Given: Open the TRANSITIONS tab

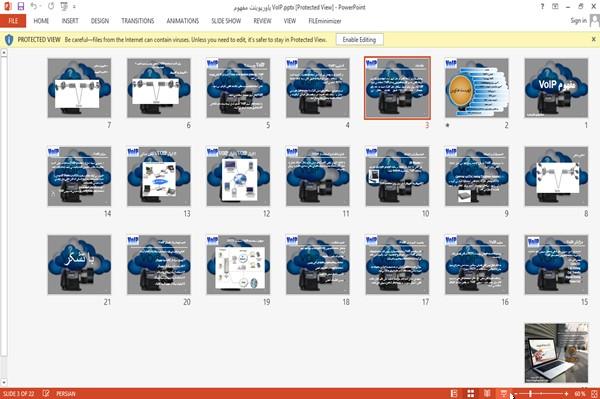Looking at the screenshot, I should click(138, 21).
